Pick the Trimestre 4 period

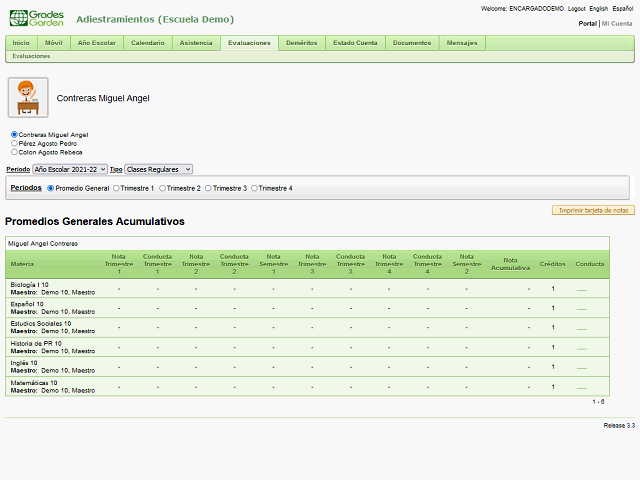[255, 188]
